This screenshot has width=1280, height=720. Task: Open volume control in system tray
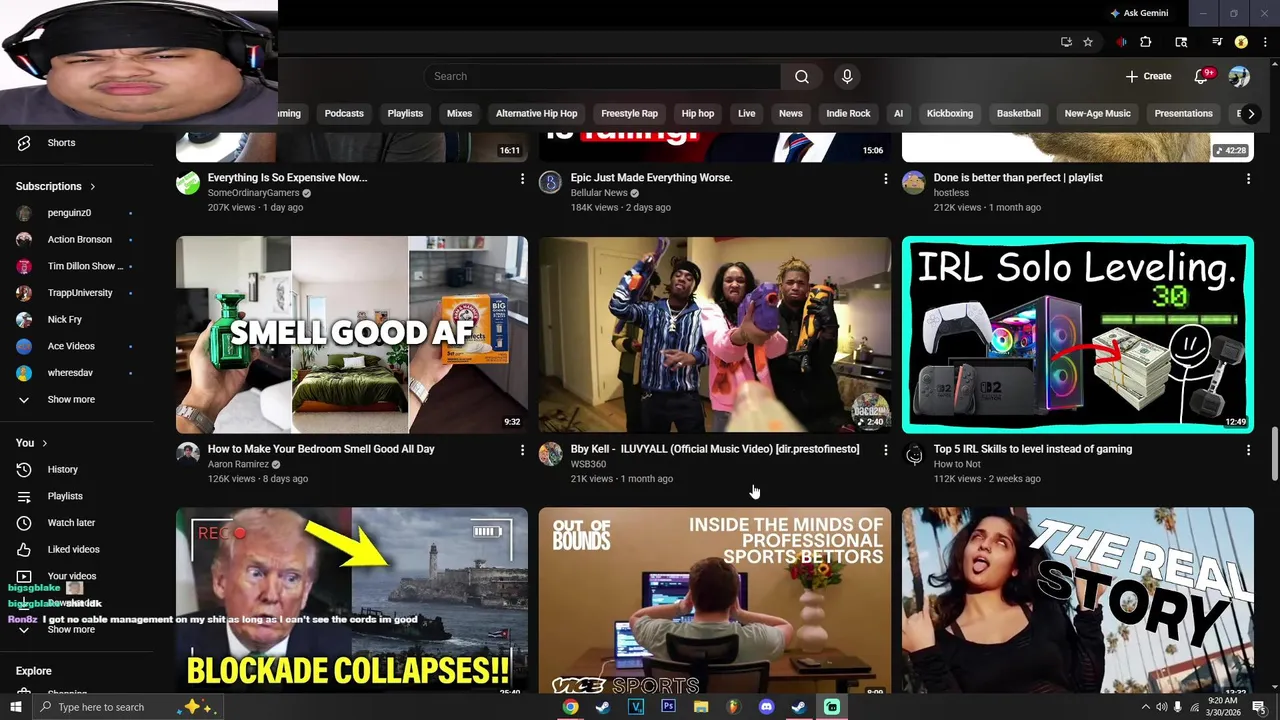[x=1161, y=707]
